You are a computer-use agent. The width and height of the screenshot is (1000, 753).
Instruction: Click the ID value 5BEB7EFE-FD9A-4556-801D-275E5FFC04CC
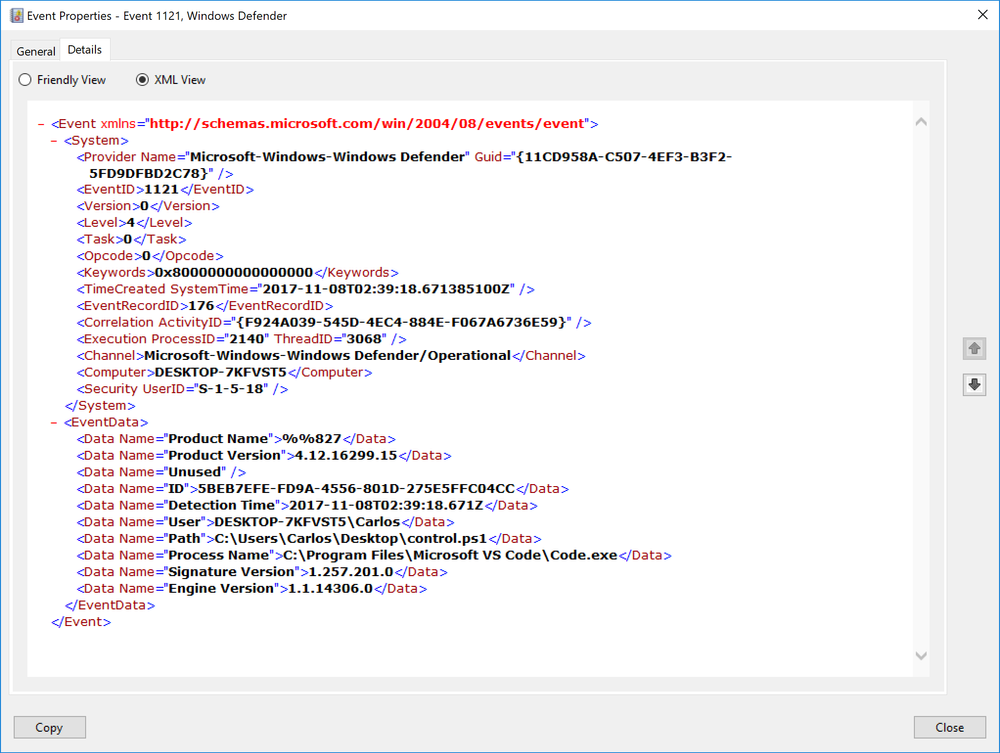point(356,489)
